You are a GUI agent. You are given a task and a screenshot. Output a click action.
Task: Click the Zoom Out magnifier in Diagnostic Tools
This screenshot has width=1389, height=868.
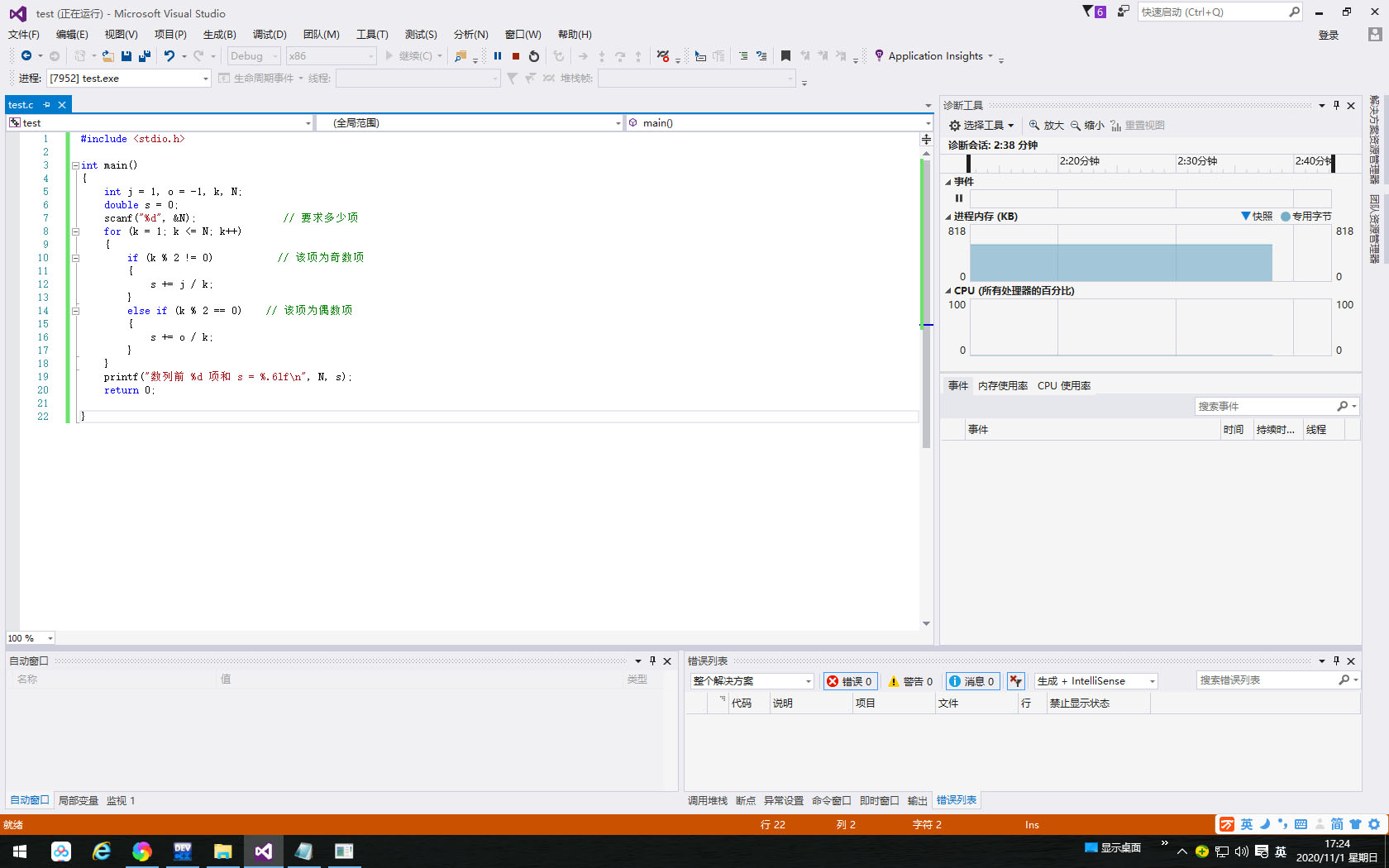1076,125
